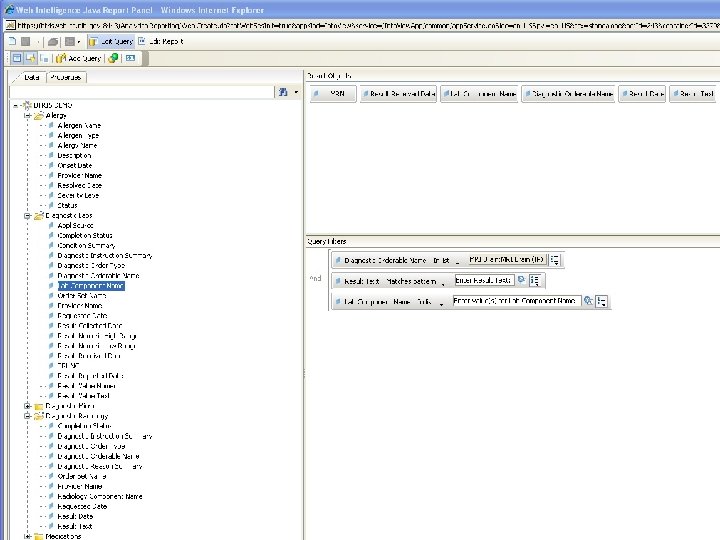Click the Edit Report button
This screenshot has height=540, width=720.
click(161, 41)
